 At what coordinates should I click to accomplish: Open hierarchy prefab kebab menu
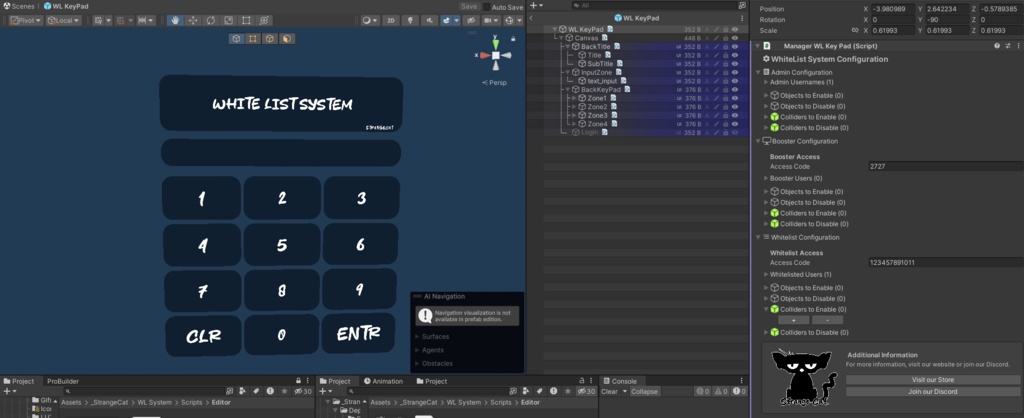pos(744,18)
